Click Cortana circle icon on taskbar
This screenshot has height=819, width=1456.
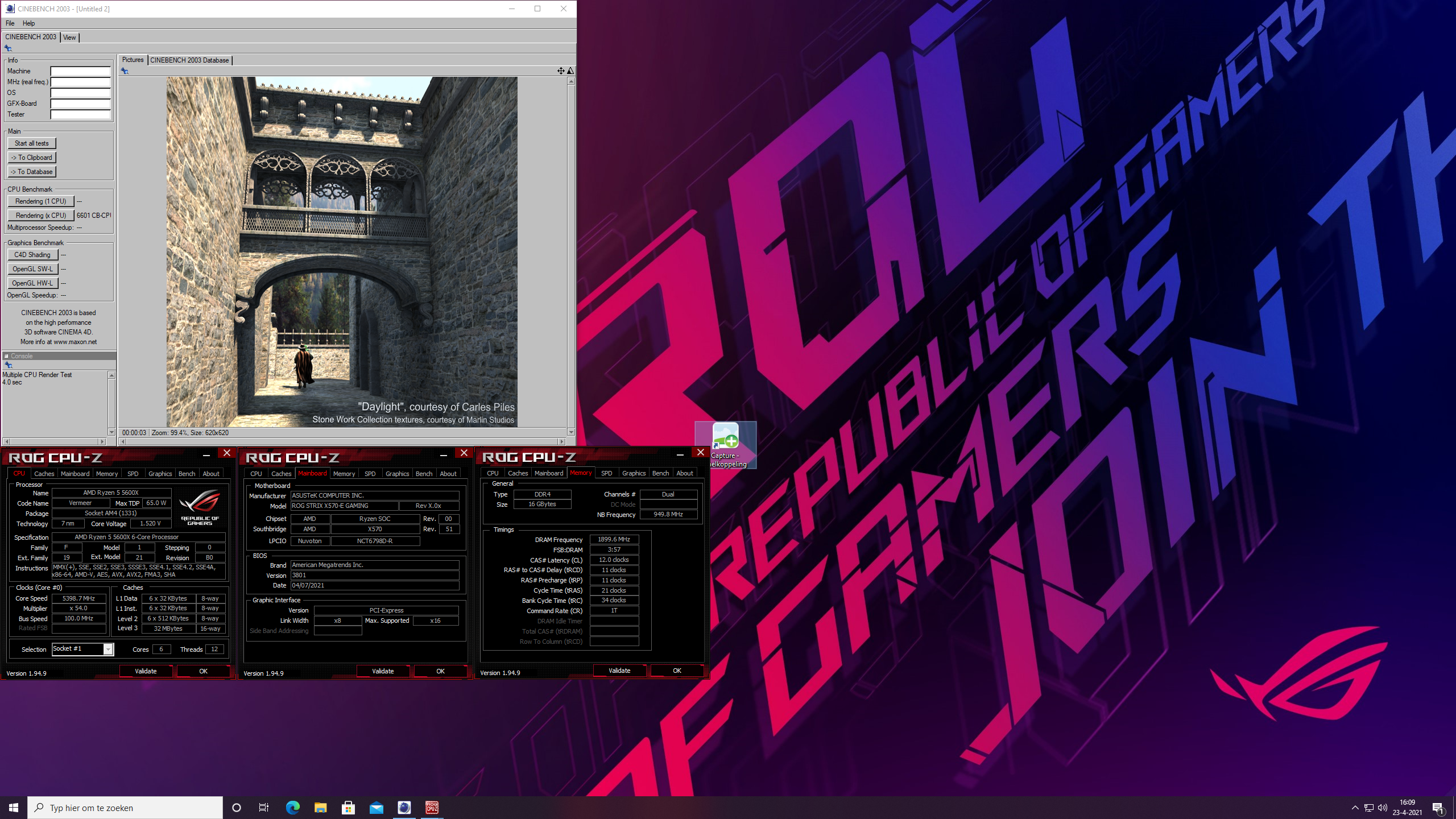[x=237, y=808]
